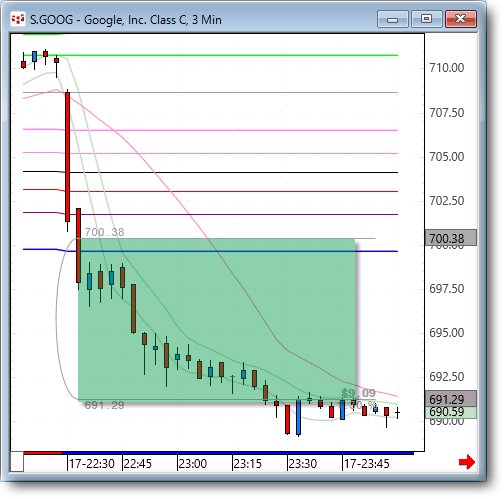Click the 17-23:45 time axis label
This screenshot has height=499, width=504.
pyautogui.click(x=367, y=464)
